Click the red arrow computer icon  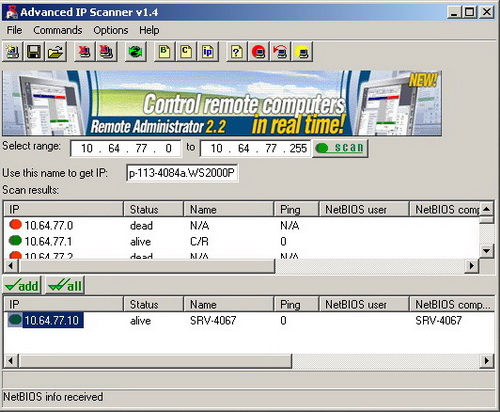(x=280, y=52)
